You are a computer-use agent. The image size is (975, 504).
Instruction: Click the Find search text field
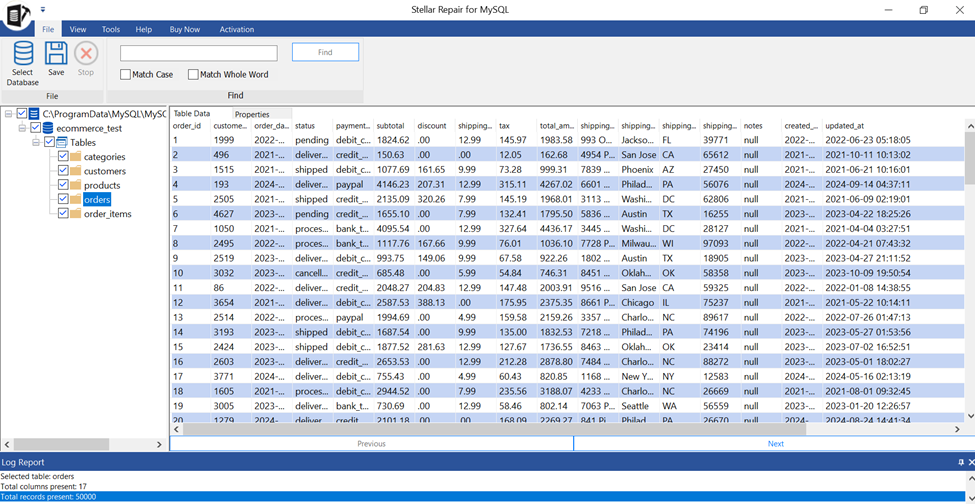199,53
